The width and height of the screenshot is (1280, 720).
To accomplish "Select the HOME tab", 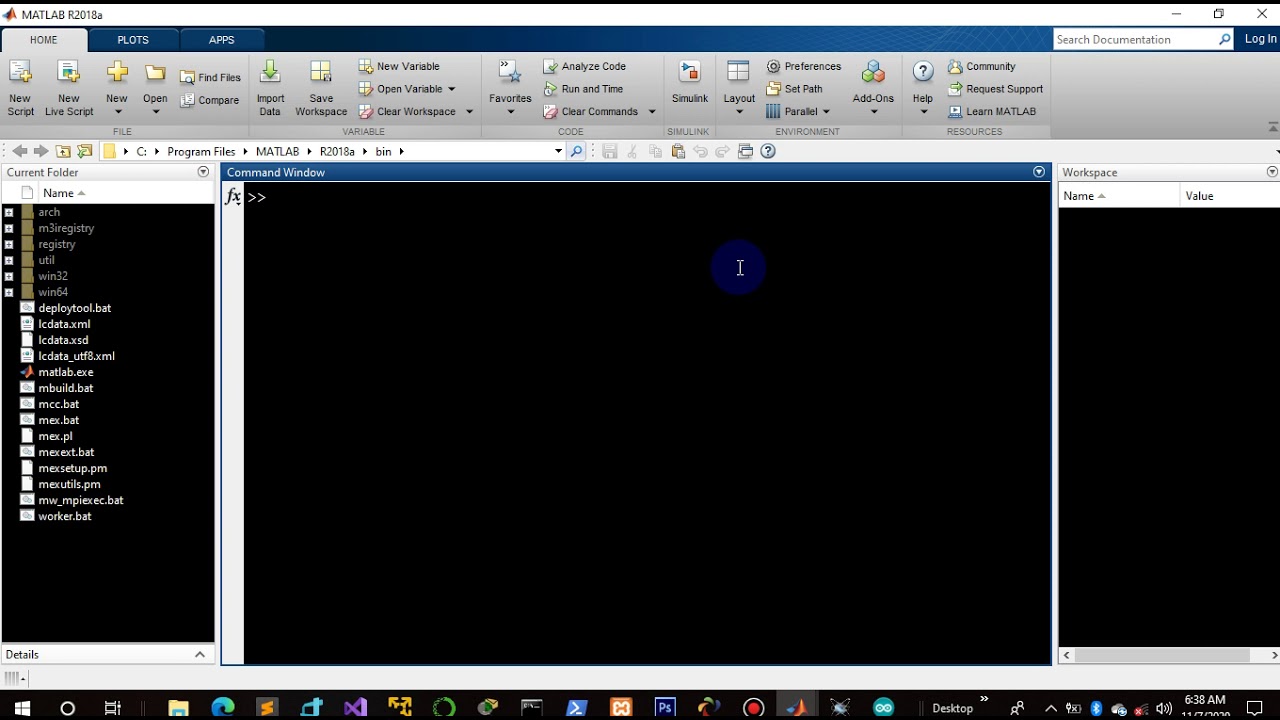I will [44, 40].
